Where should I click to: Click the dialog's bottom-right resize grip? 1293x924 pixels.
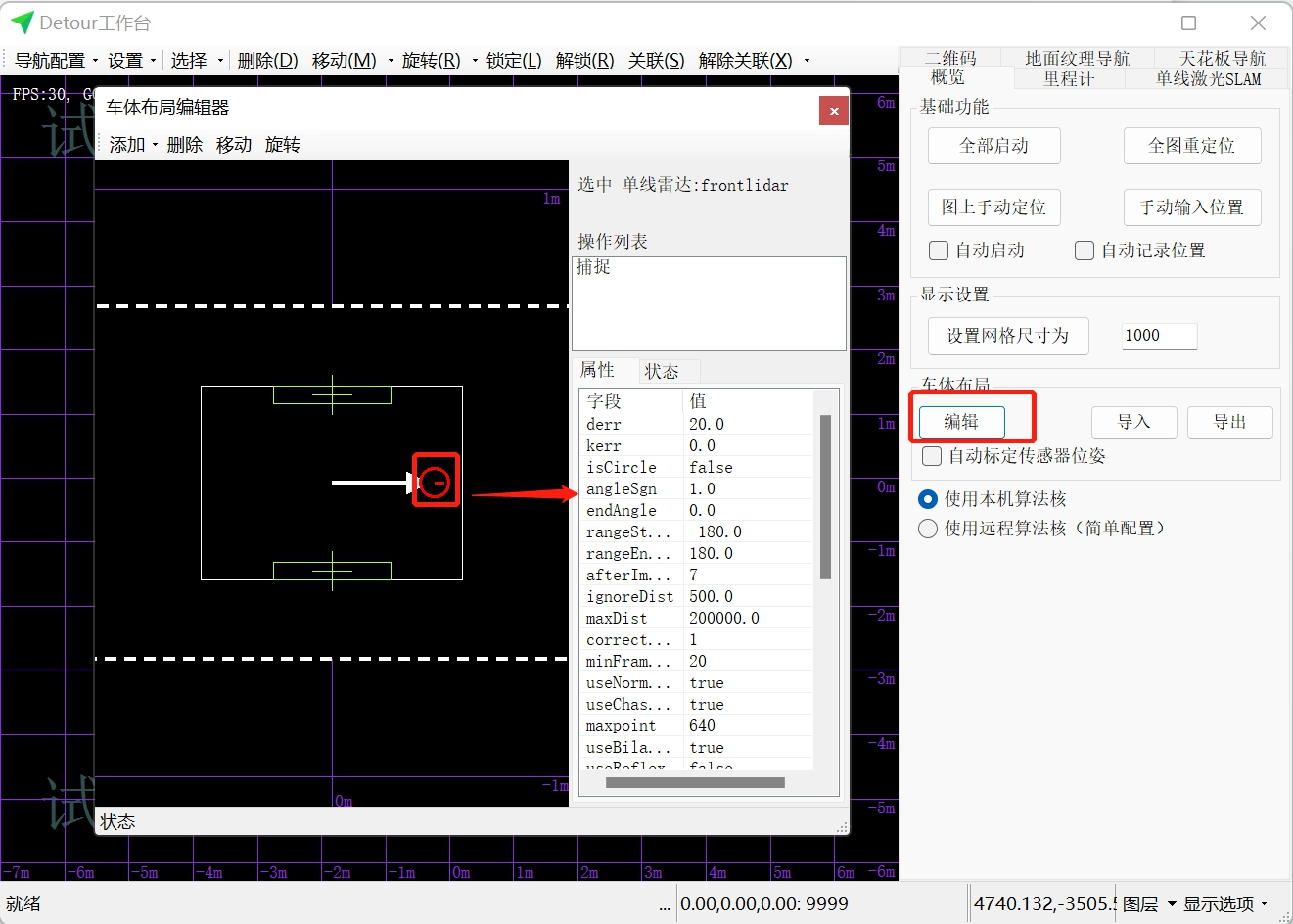pos(842,827)
